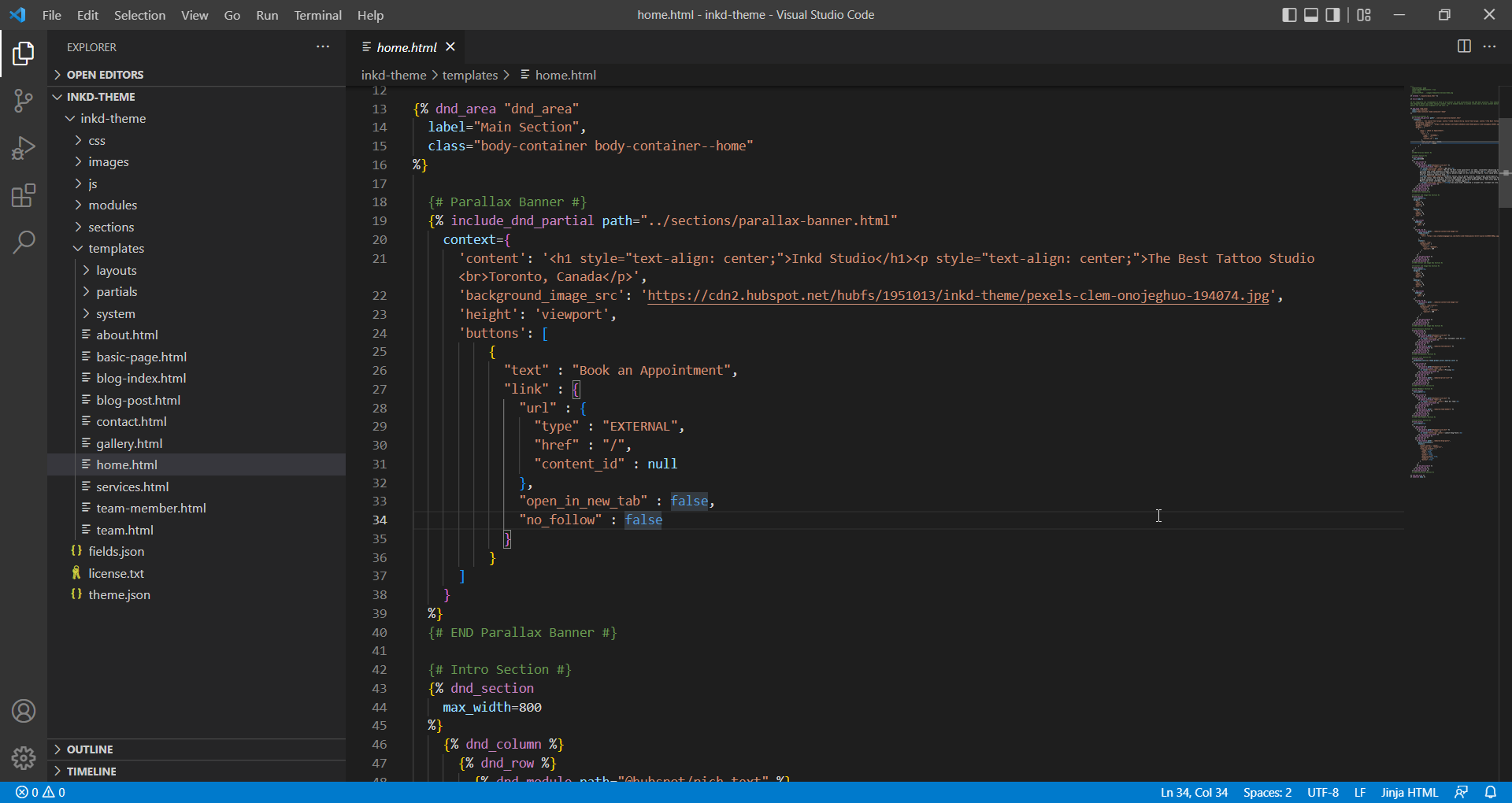Click the Explorer more actions ellipsis
The height and width of the screenshot is (803, 1512).
tap(323, 47)
